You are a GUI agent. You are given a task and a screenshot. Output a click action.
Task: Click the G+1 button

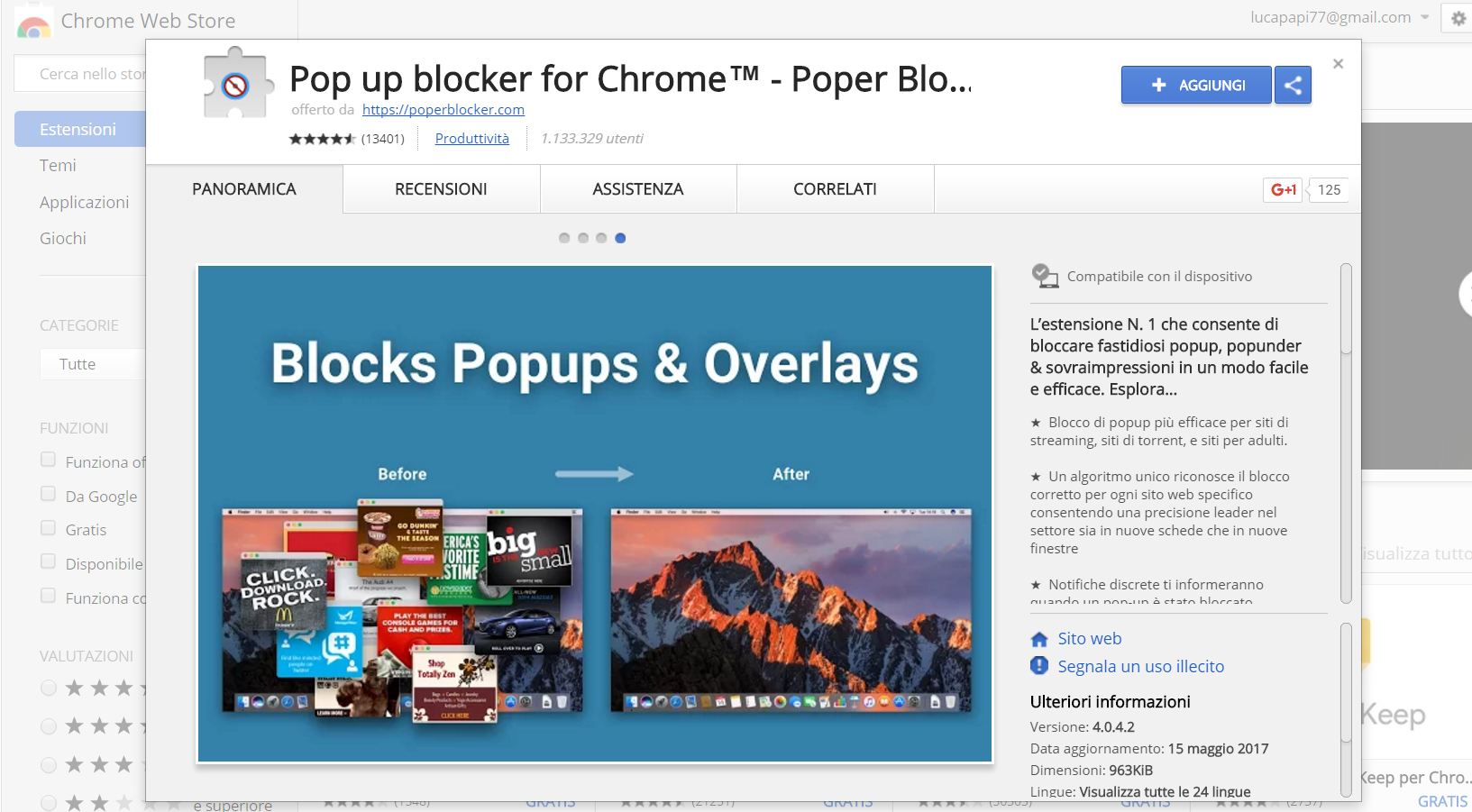[1283, 189]
